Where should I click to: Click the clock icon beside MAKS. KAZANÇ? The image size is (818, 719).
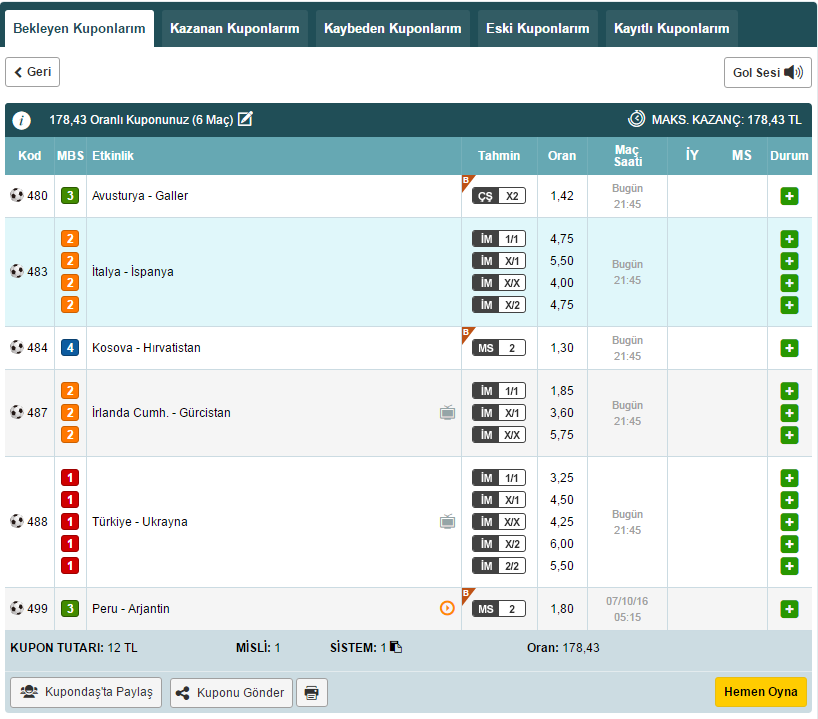tap(636, 119)
